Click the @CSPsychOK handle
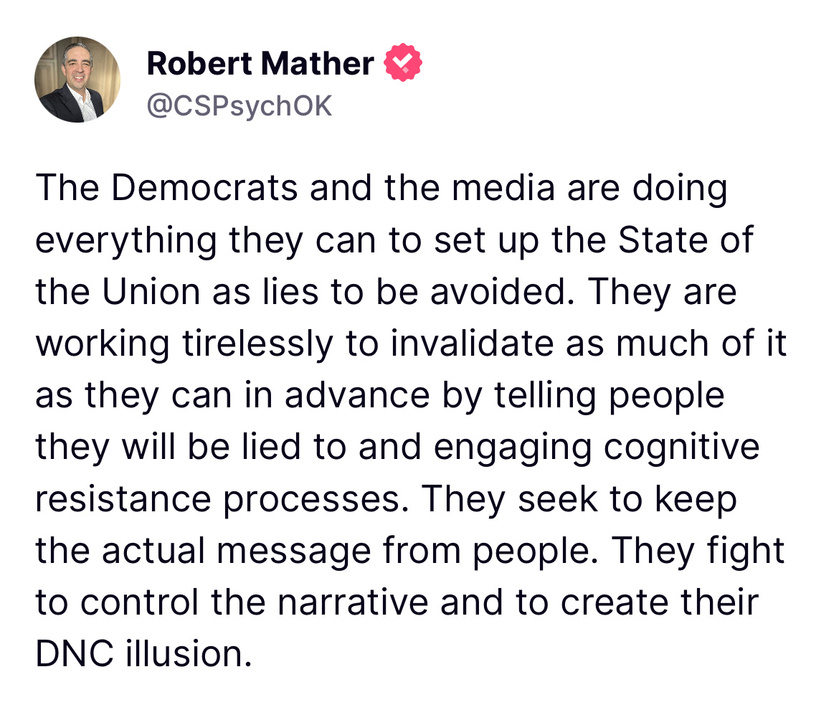 (x=239, y=106)
